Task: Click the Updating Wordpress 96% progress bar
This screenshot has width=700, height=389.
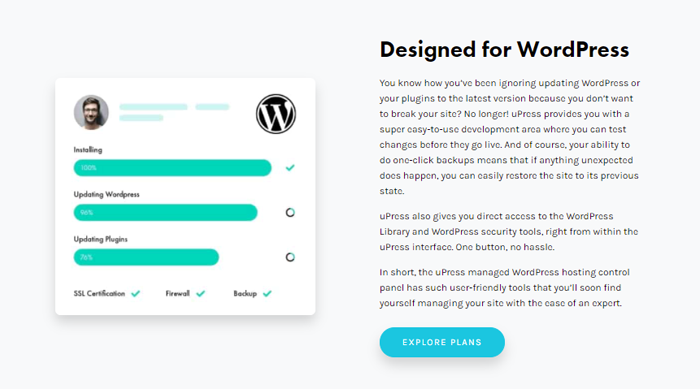Action: point(166,213)
